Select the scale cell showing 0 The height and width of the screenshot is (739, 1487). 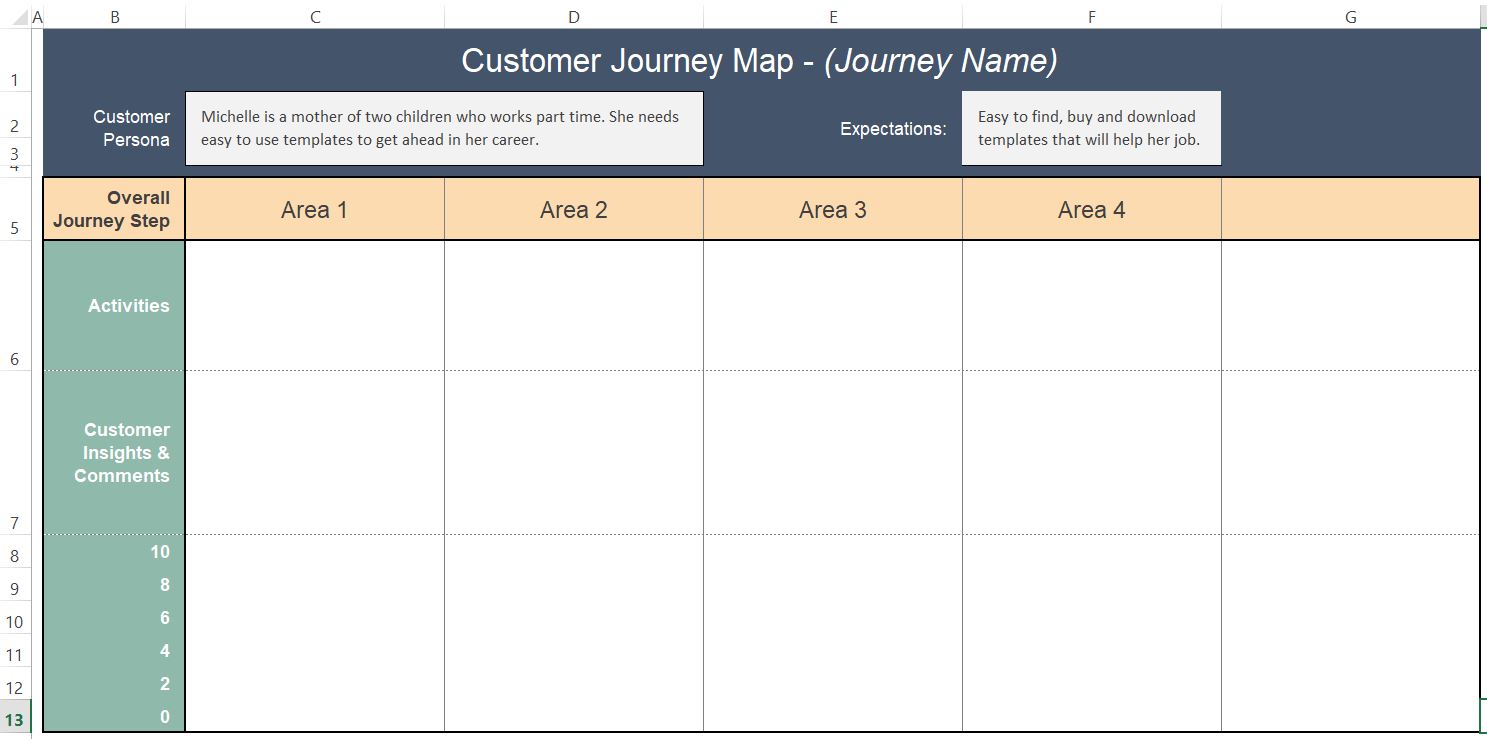(x=114, y=717)
